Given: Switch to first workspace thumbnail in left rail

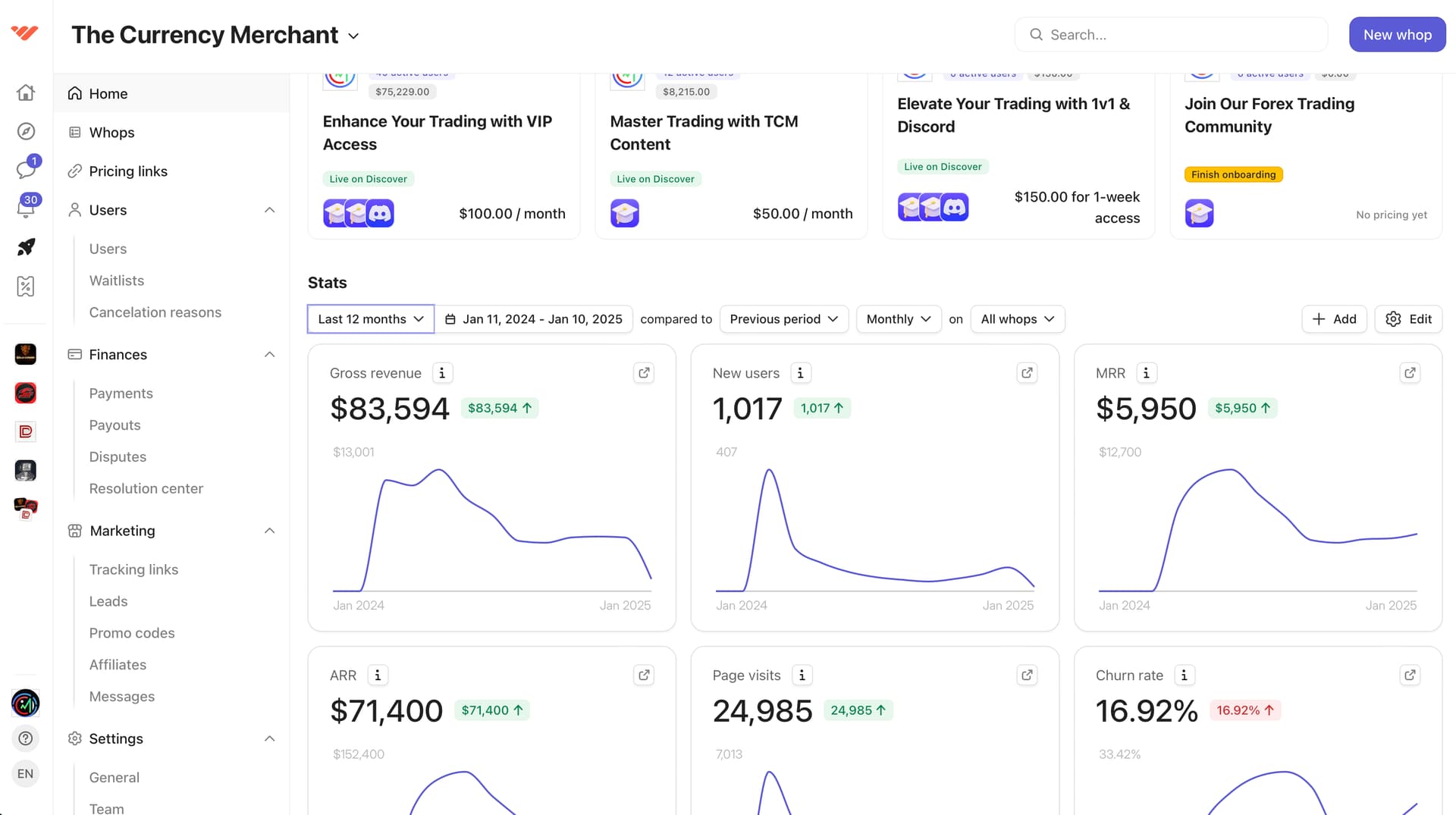Looking at the screenshot, I should click(26, 354).
